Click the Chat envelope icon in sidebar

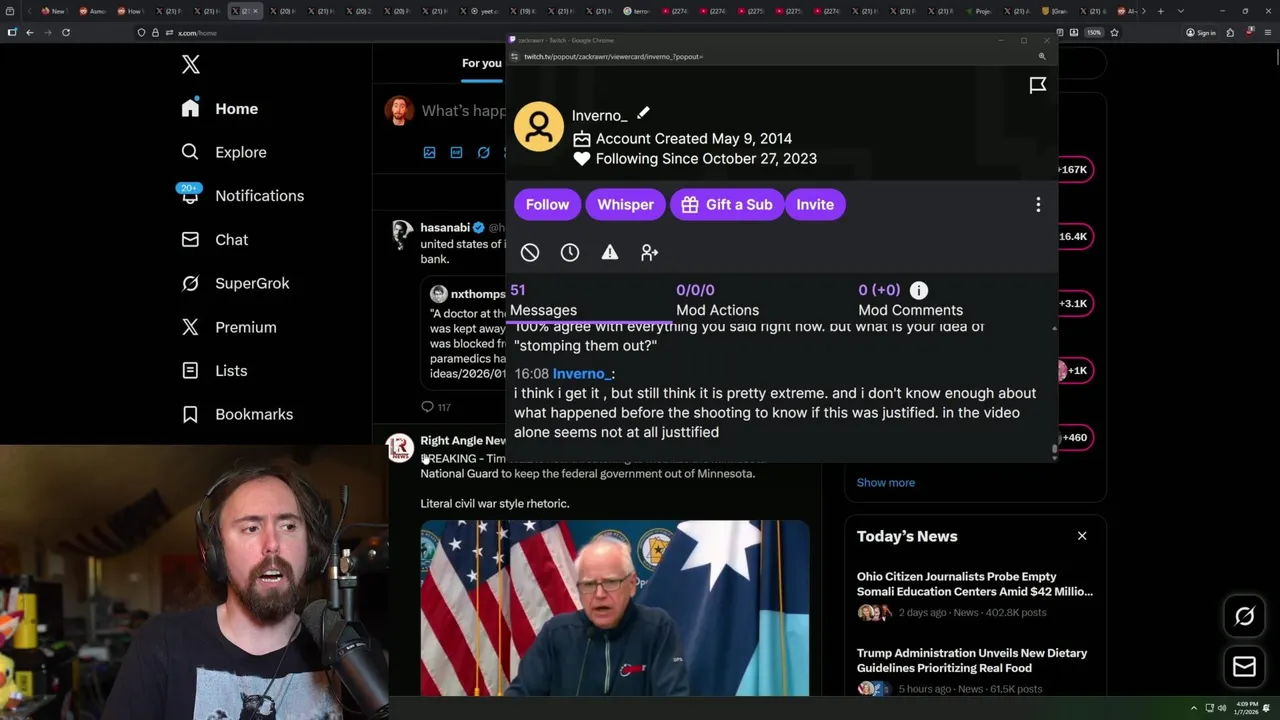tap(190, 240)
